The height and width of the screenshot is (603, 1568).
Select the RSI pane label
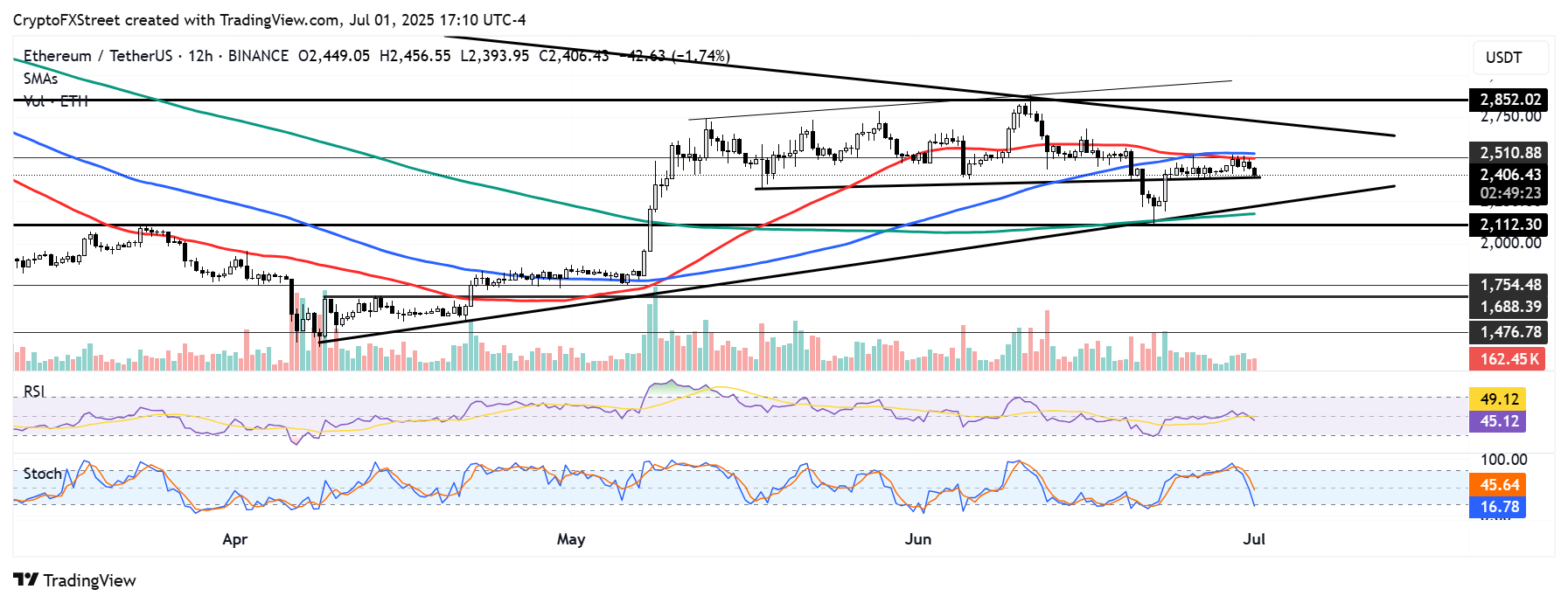(34, 392)
